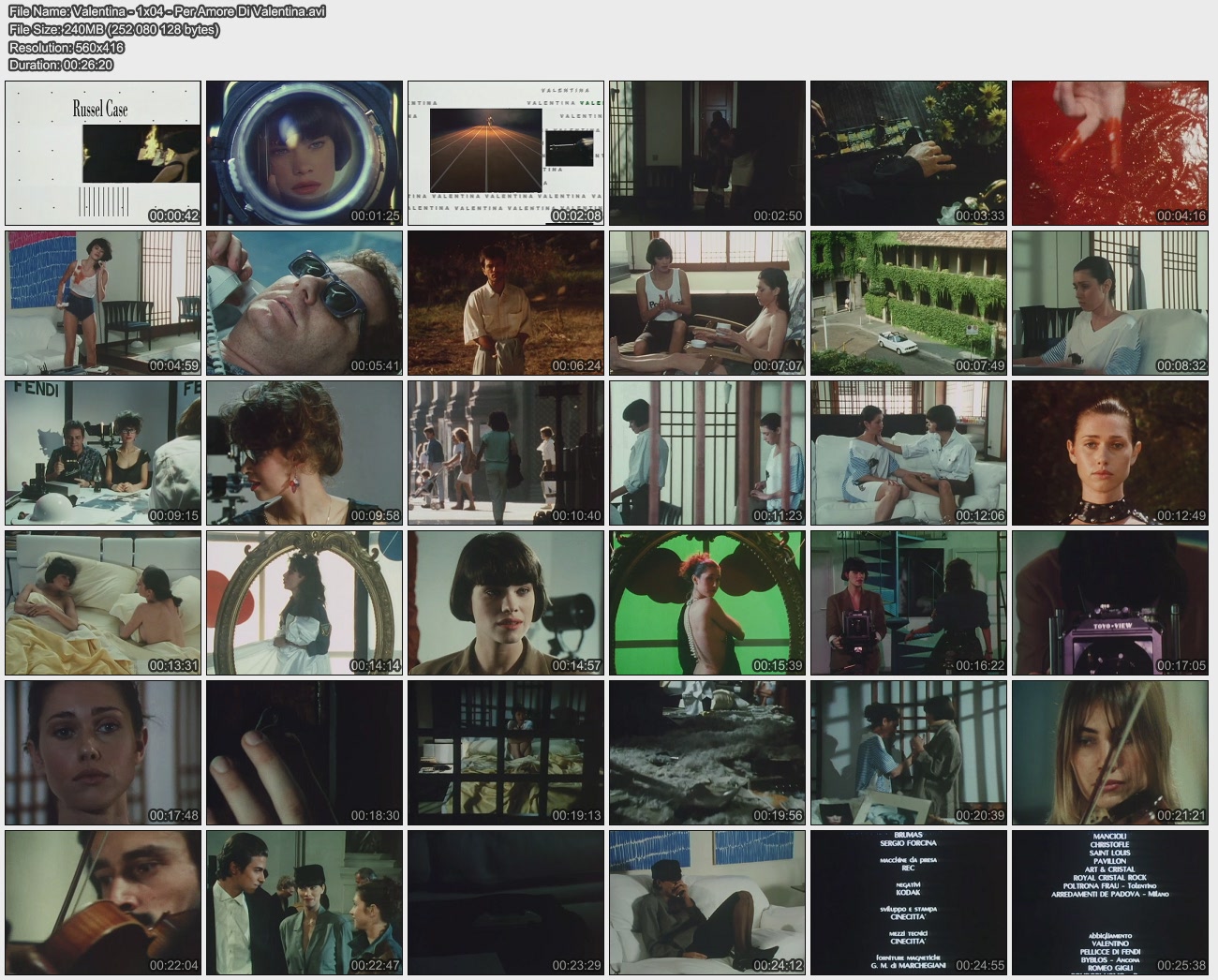
Task: Click the 'Russel Case' title thumbnail at 00:00:42
Action: click(103, 153)
